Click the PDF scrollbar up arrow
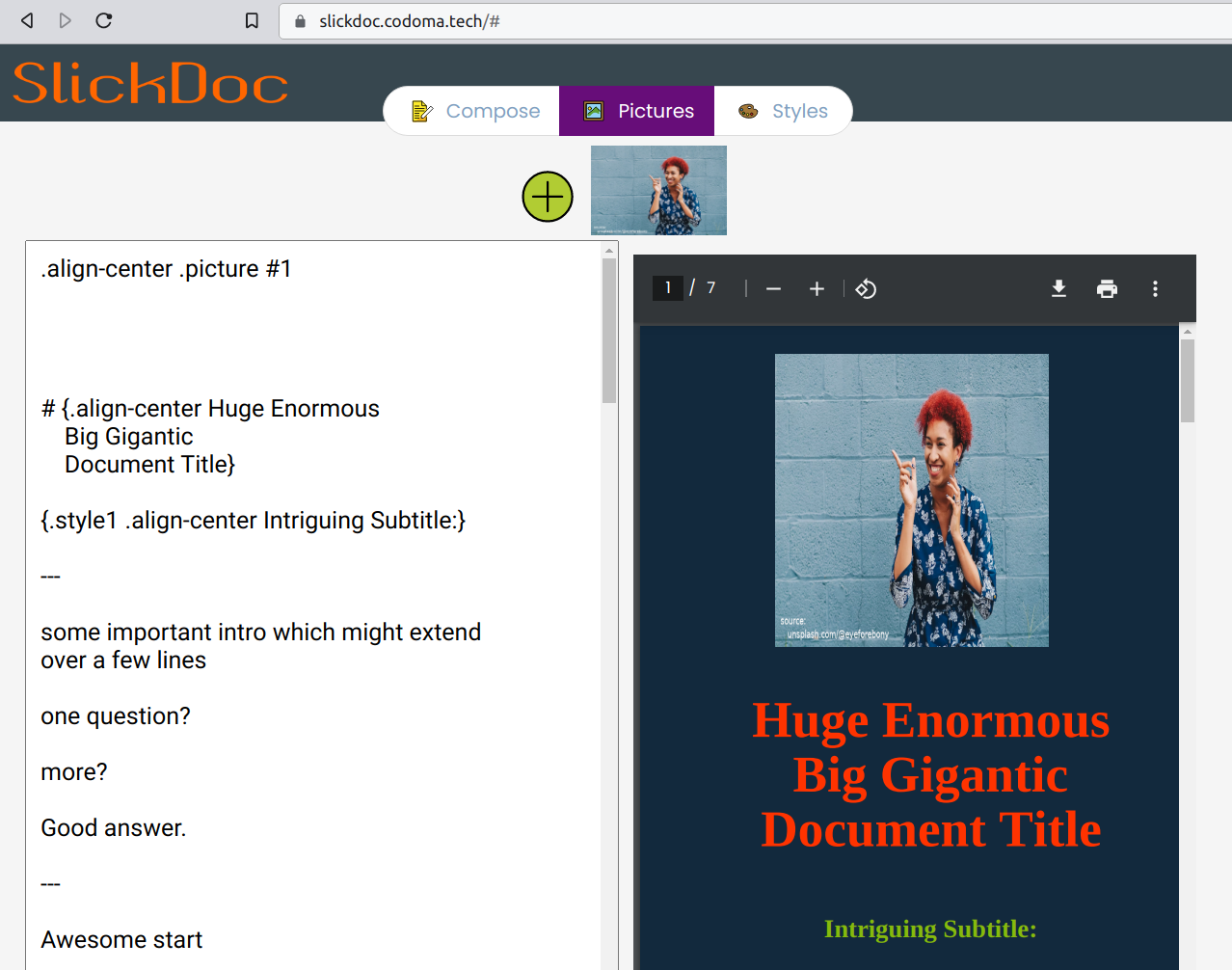 click(x=1188, y=331)
